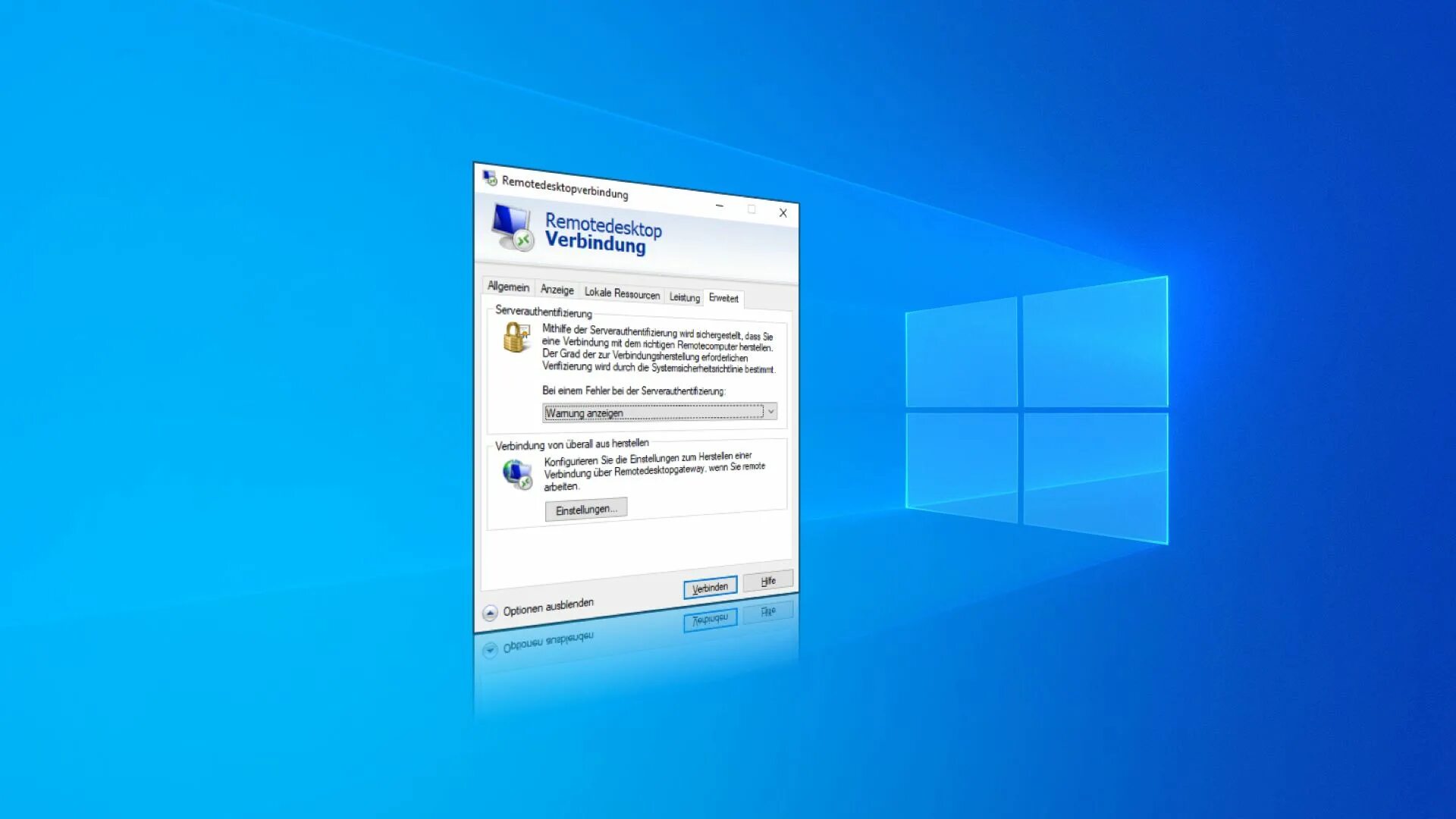Select the Erweitert tab
1456x819 pixels.
coord(723,299)
